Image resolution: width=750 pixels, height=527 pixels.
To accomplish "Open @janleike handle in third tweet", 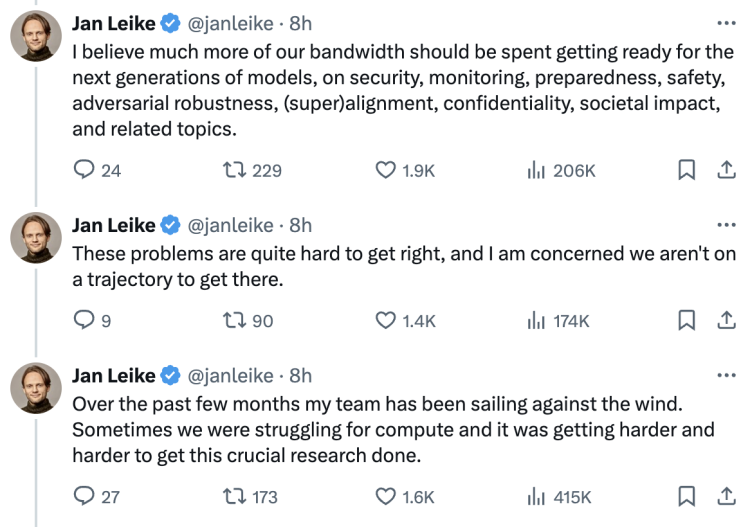I will click(231, 375).
